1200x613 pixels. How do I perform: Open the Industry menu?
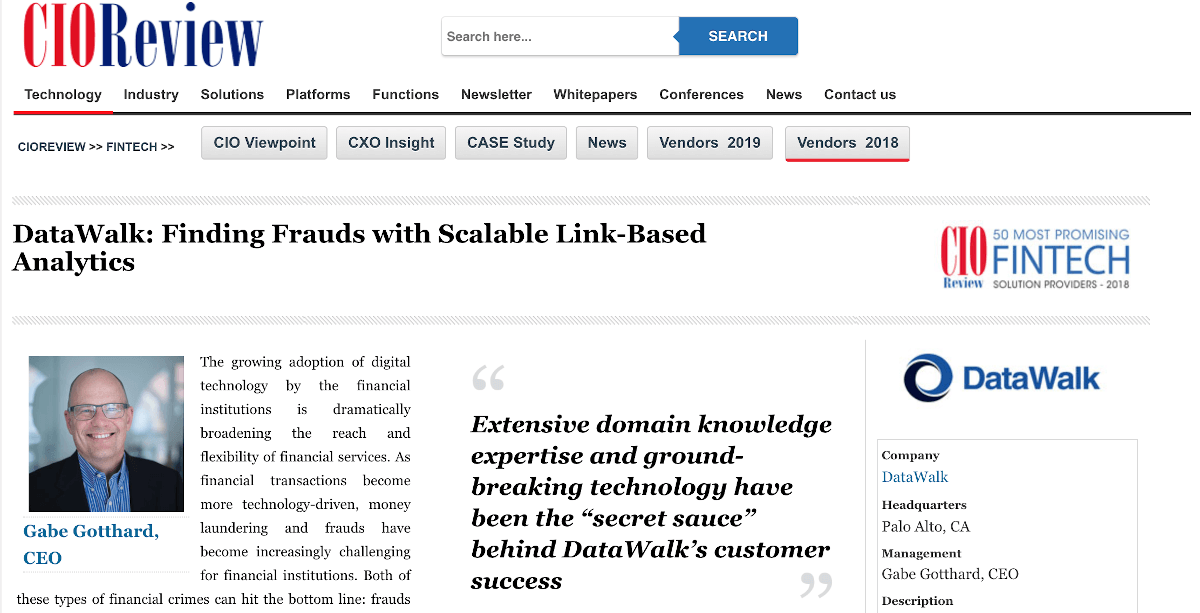151,95
